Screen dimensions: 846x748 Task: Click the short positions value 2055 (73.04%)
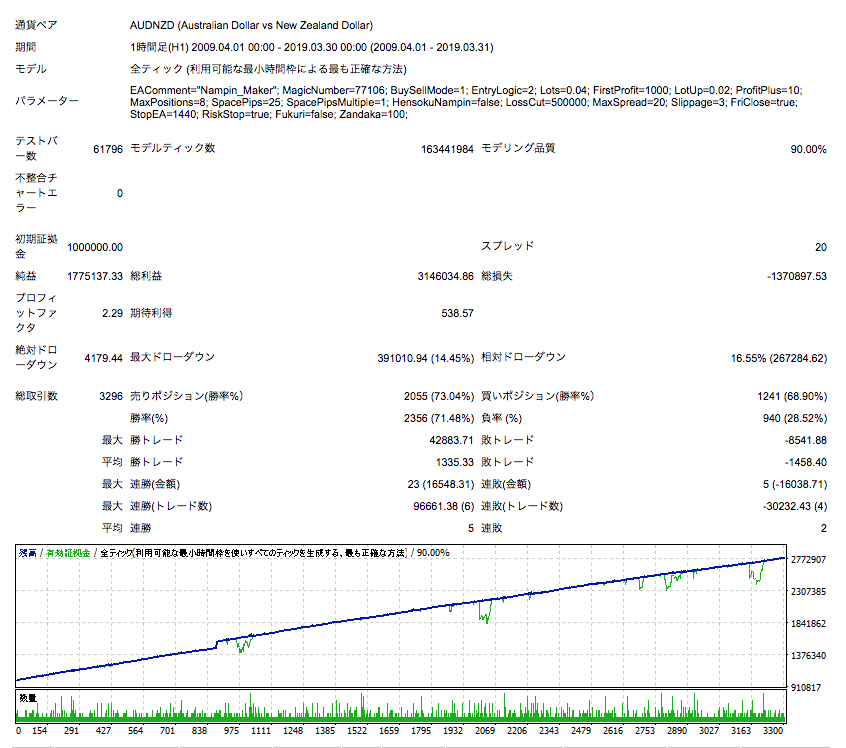pos(439,396)
